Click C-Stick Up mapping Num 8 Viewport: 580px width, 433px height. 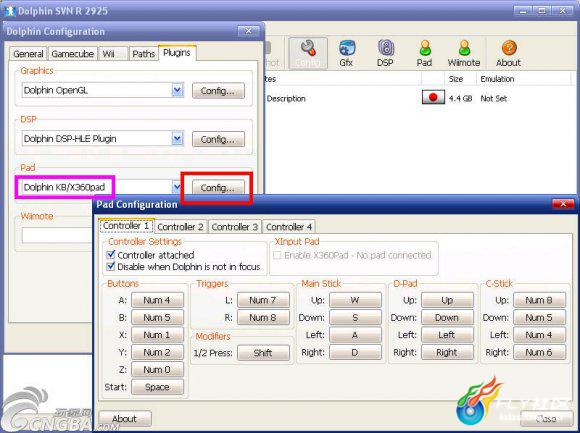(x=539, y=300)
